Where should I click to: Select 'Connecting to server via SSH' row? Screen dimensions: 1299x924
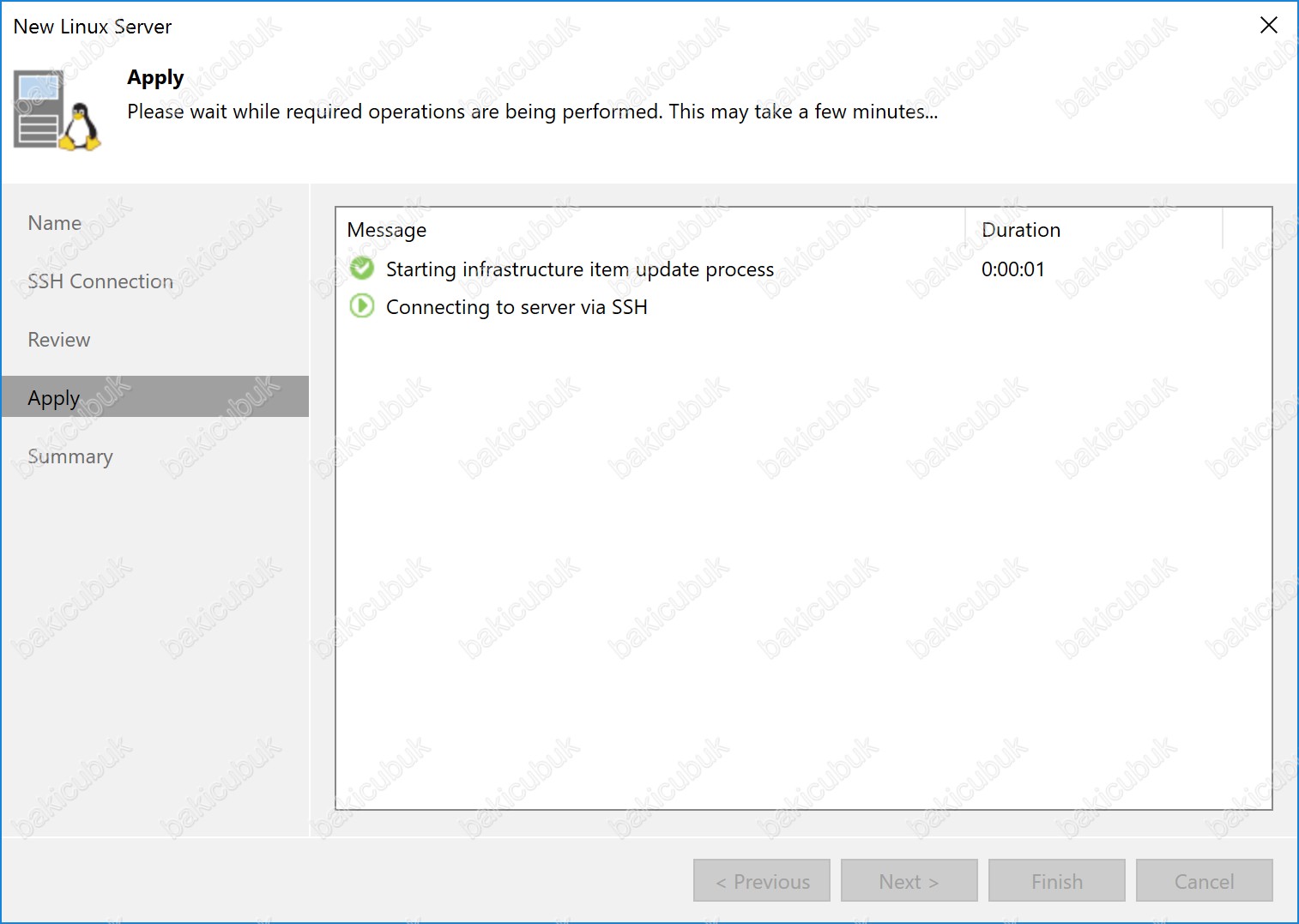click(803, 306)
